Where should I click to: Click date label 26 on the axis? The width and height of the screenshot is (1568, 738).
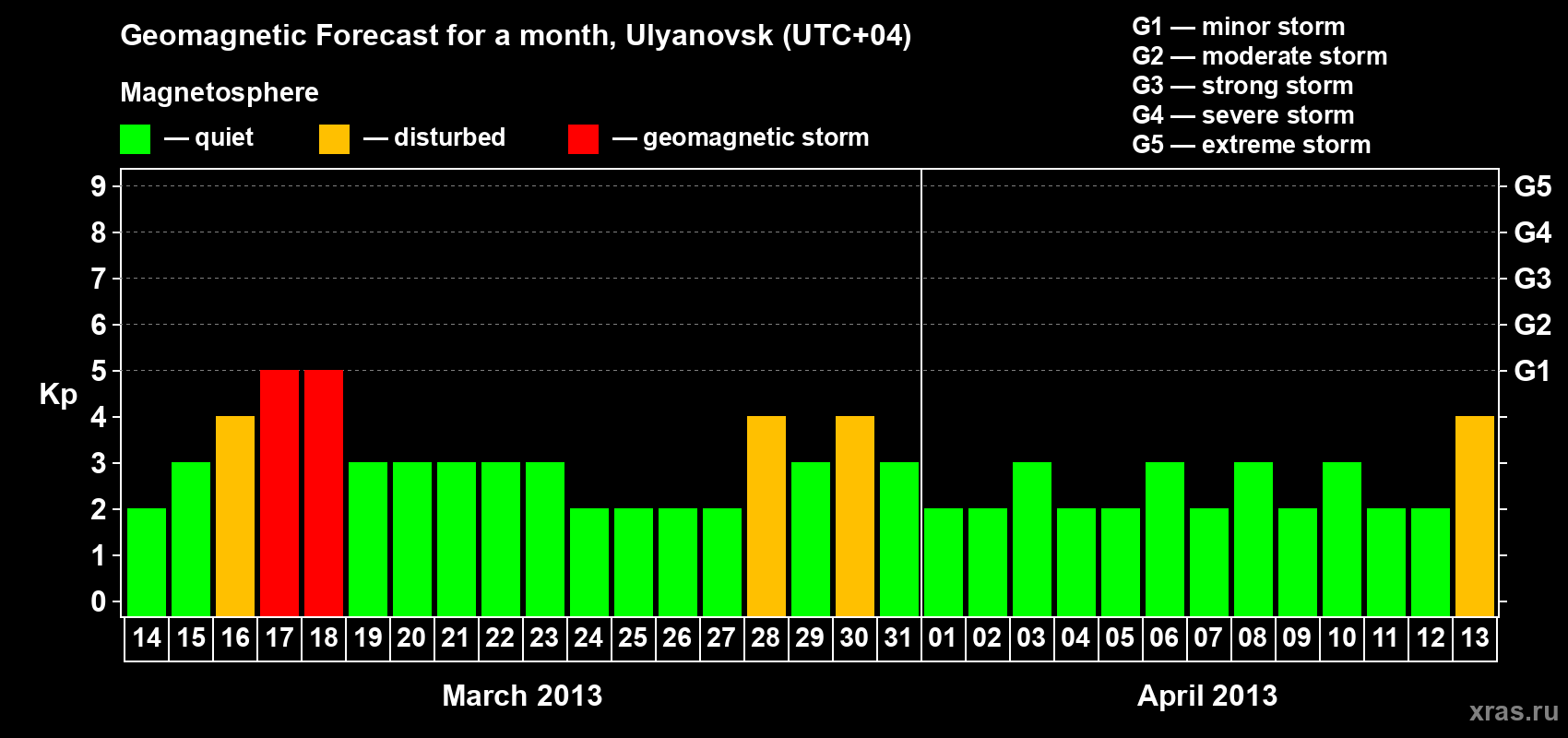click(x=677, y=637)
